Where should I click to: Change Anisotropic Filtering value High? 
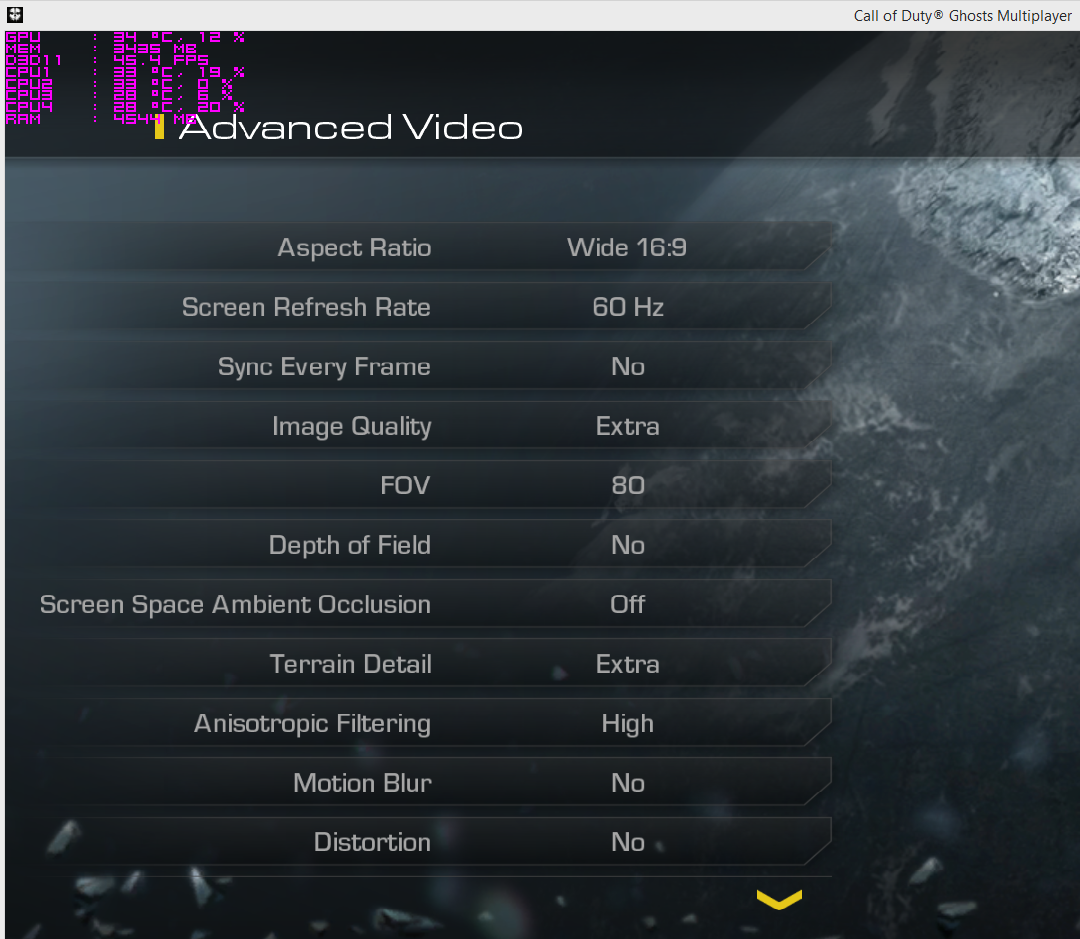627,723
